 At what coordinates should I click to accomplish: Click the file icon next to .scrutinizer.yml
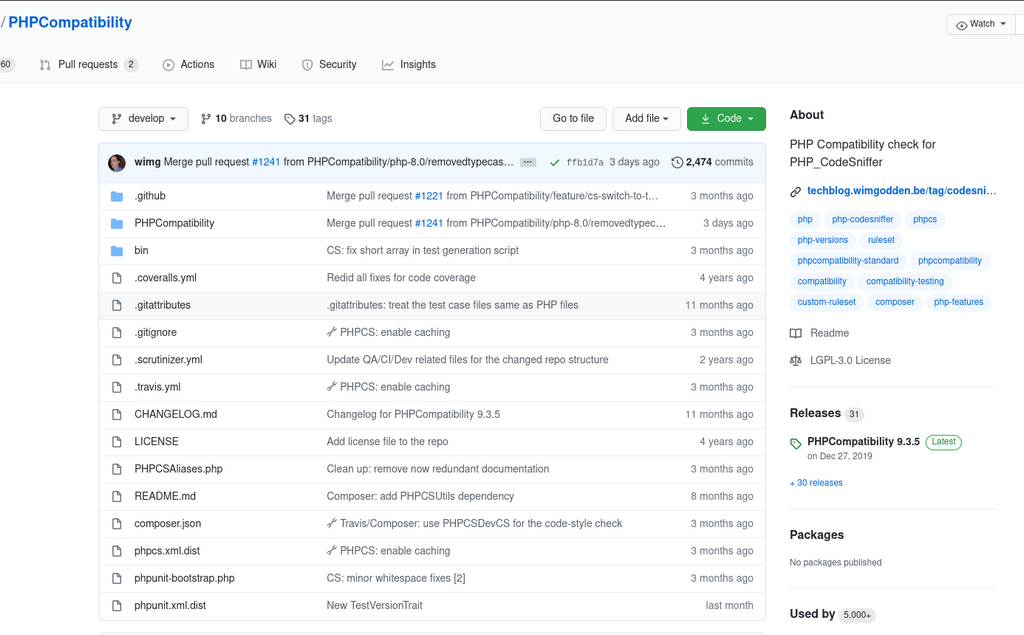coord(117,360)
